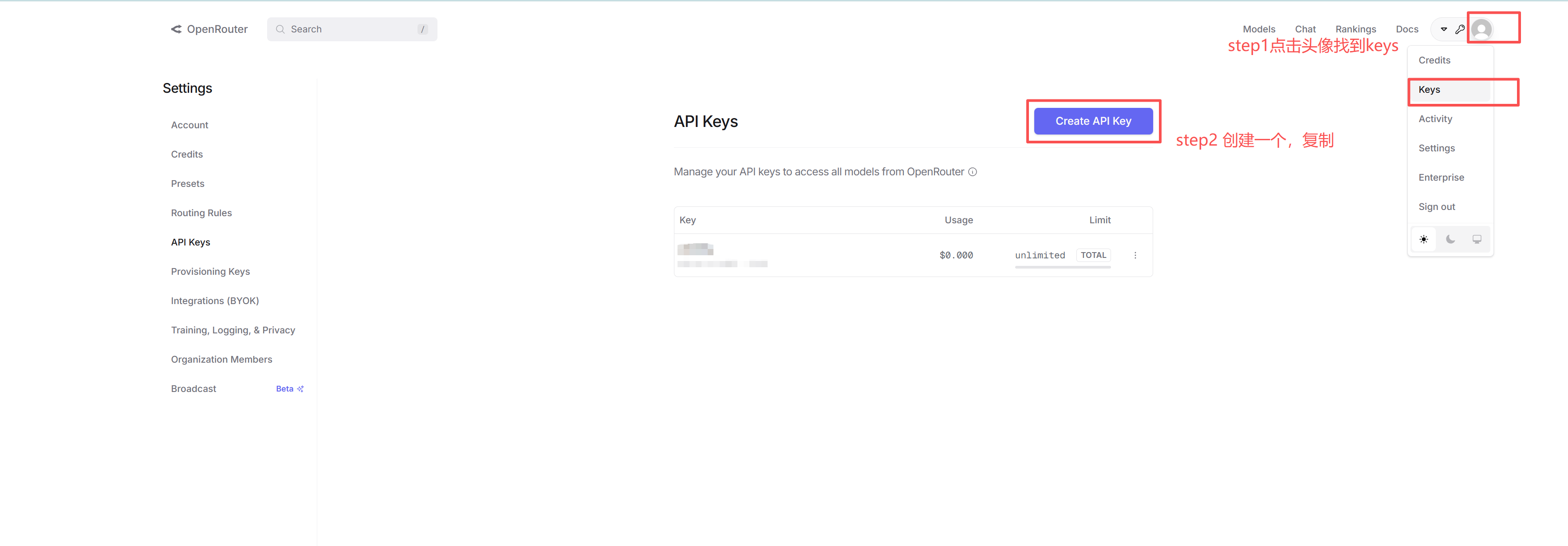
Task: Open Provisioning Keys in settings sidebar
Action: [210, 272]
